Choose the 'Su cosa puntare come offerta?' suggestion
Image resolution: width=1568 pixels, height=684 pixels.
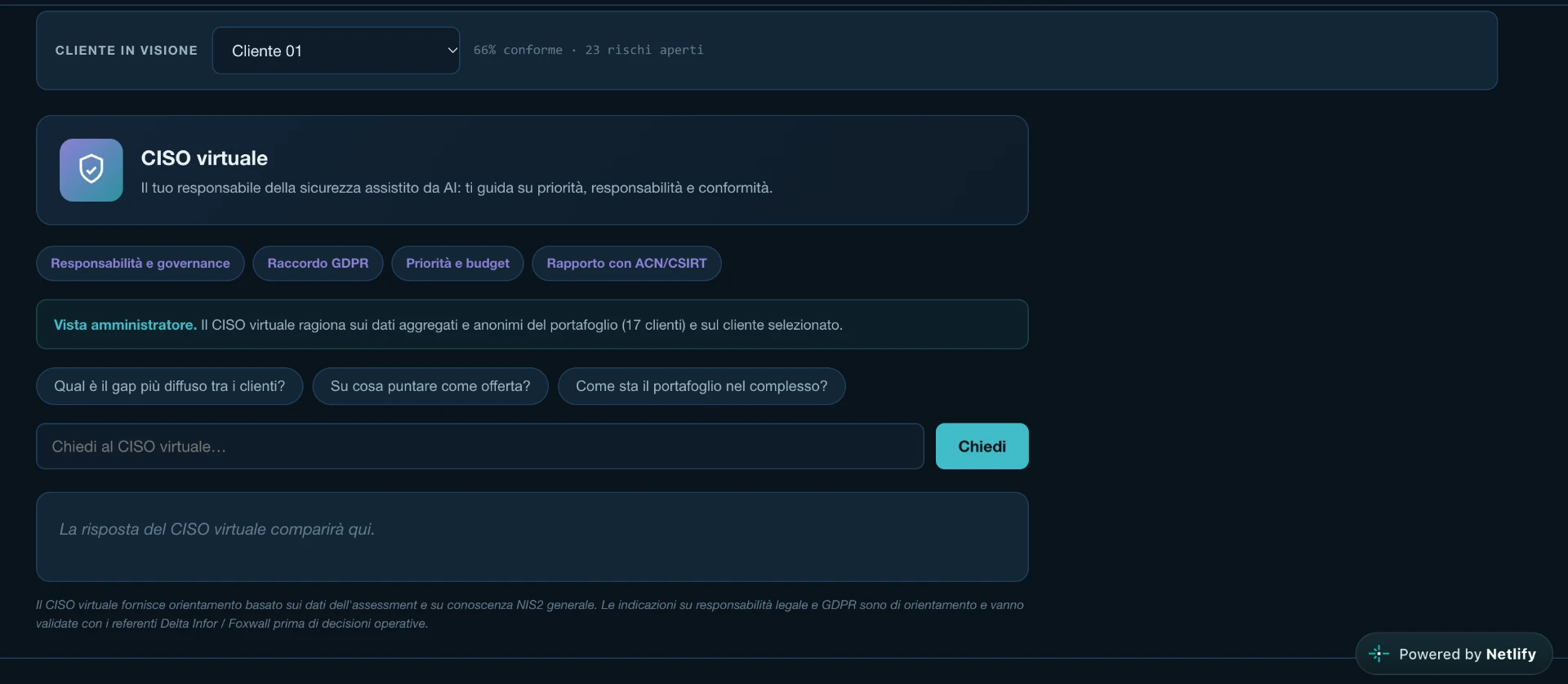pyautogui.click(x=430, y=386)
